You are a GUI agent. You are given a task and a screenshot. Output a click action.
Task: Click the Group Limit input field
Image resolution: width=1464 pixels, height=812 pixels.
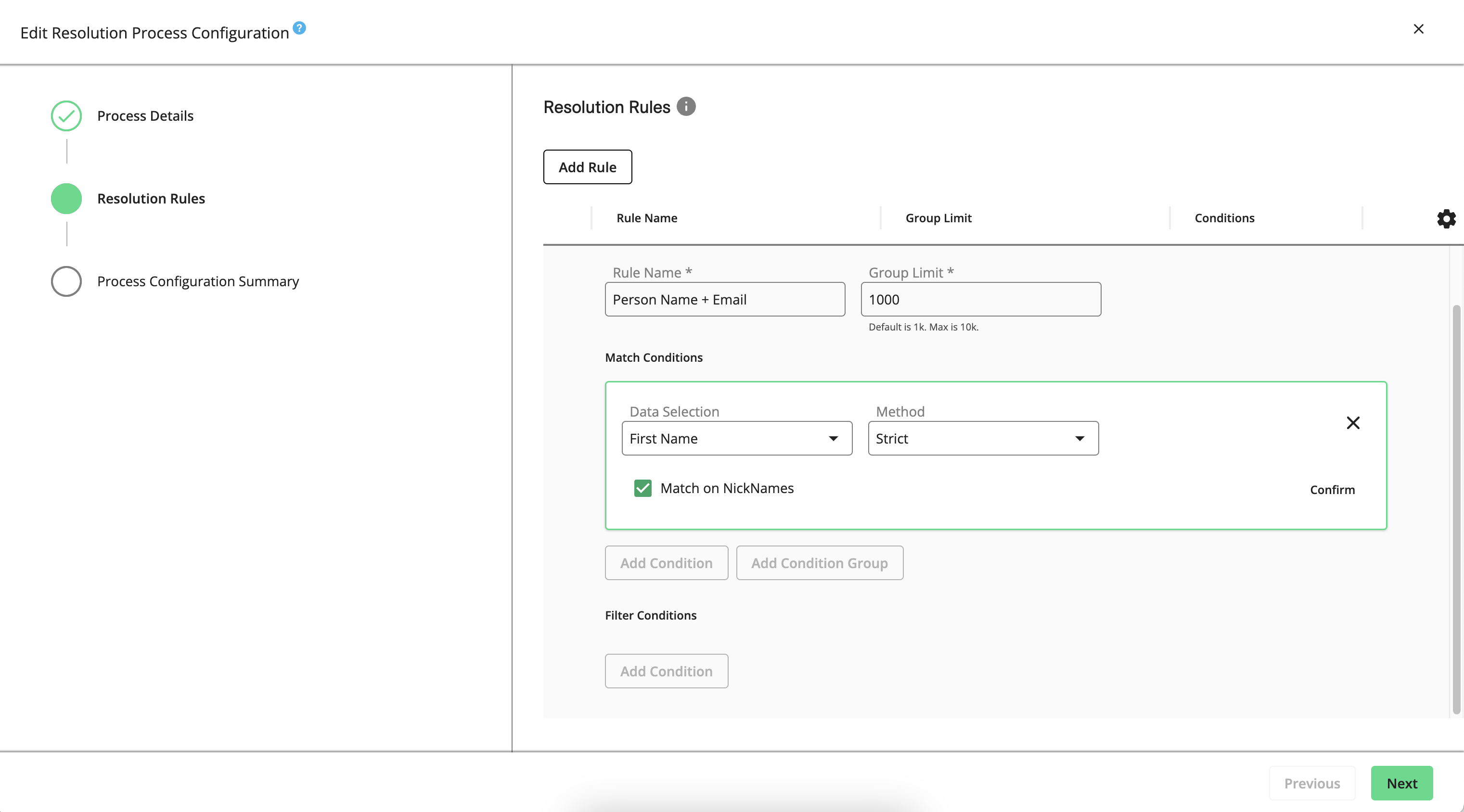click(980, 300)
